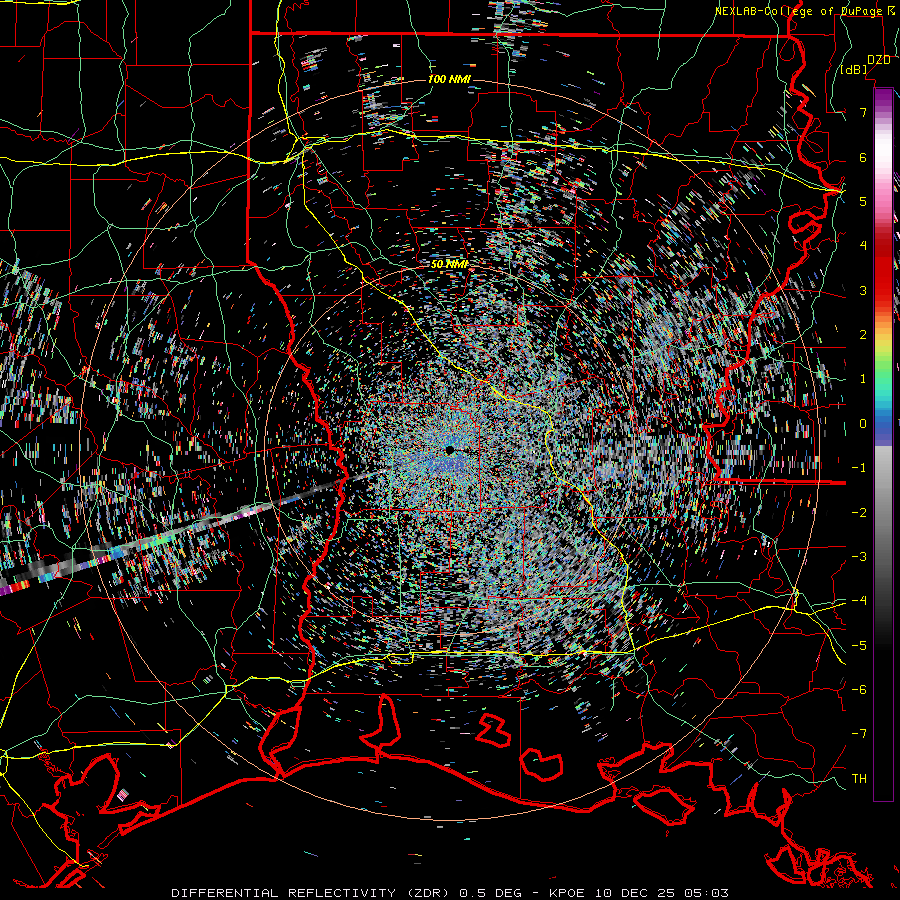The width and height of the screenshot is (900, 900).
Task: Click the -1 dB tick label on the color scale
Action: (859, 468)
